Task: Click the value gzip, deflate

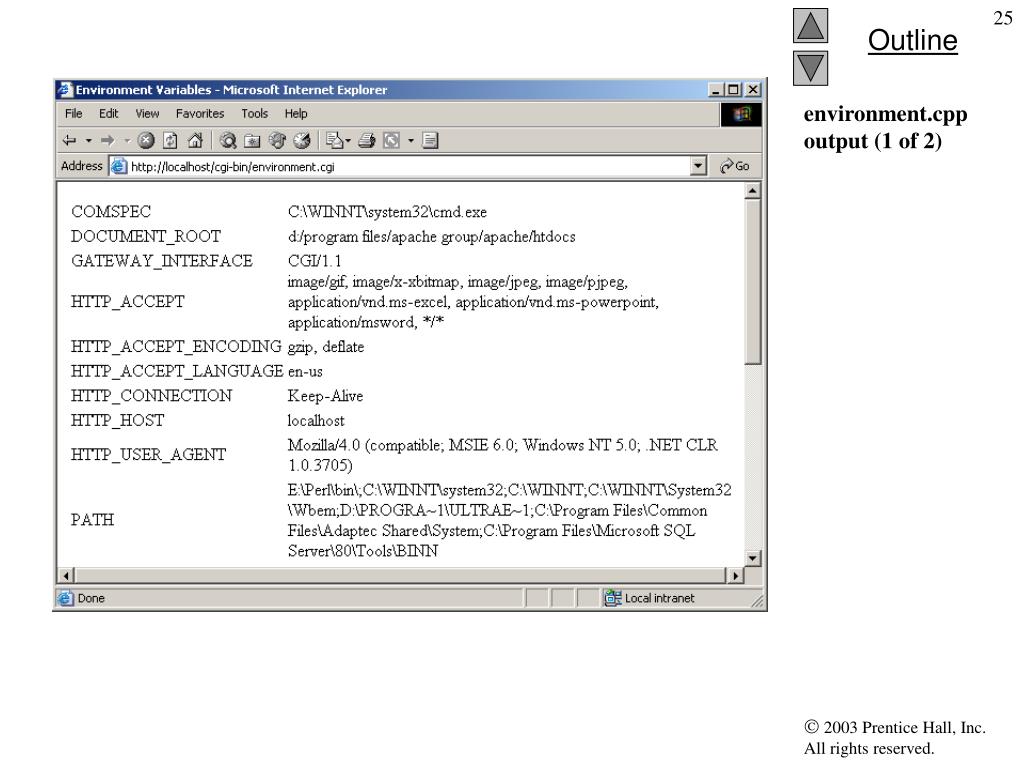Action: (326, 347)
